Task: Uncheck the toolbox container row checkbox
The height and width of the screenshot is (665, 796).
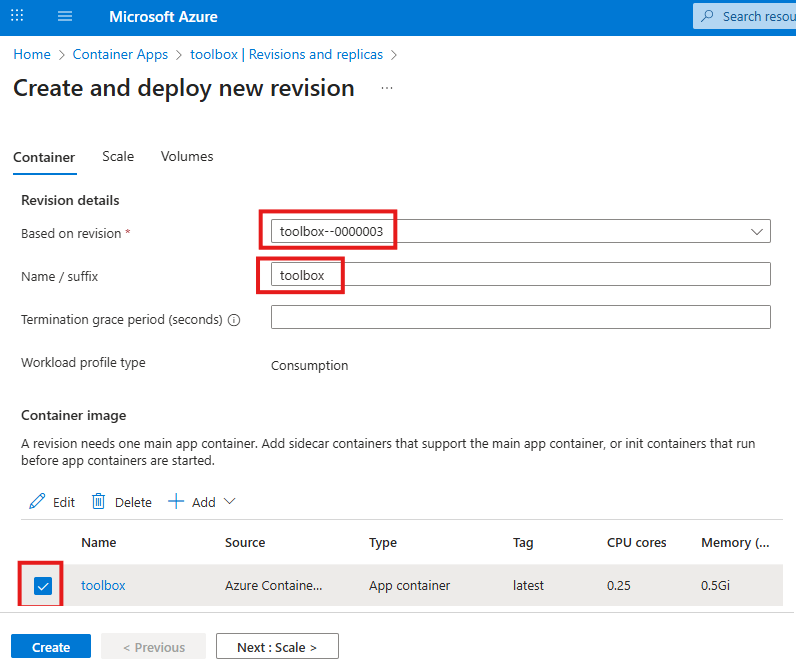Action: pos(43,586)
